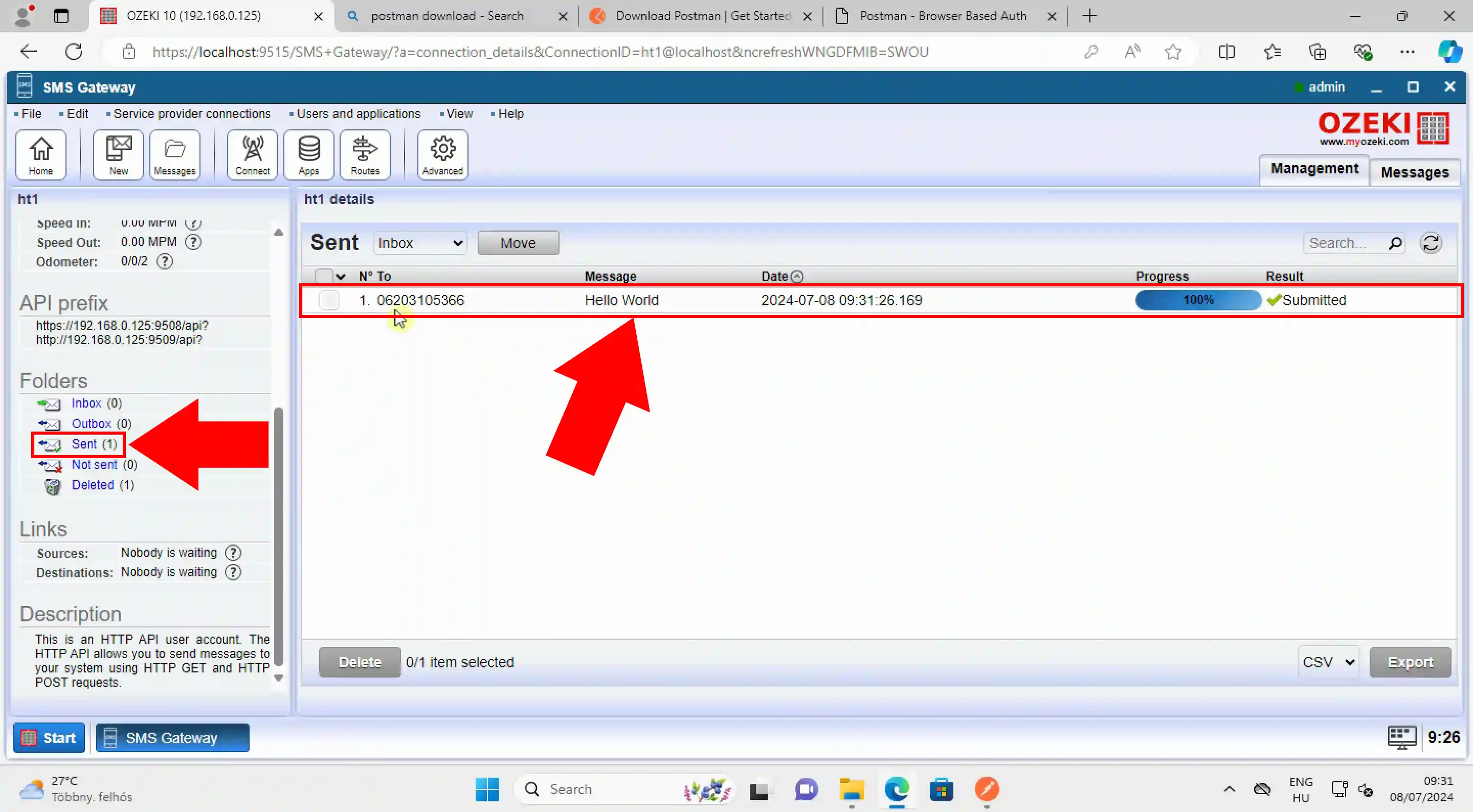Viewport: 1473px width, 812px height.
Task: Open the Apps database icon
Action: coord(309,155)
